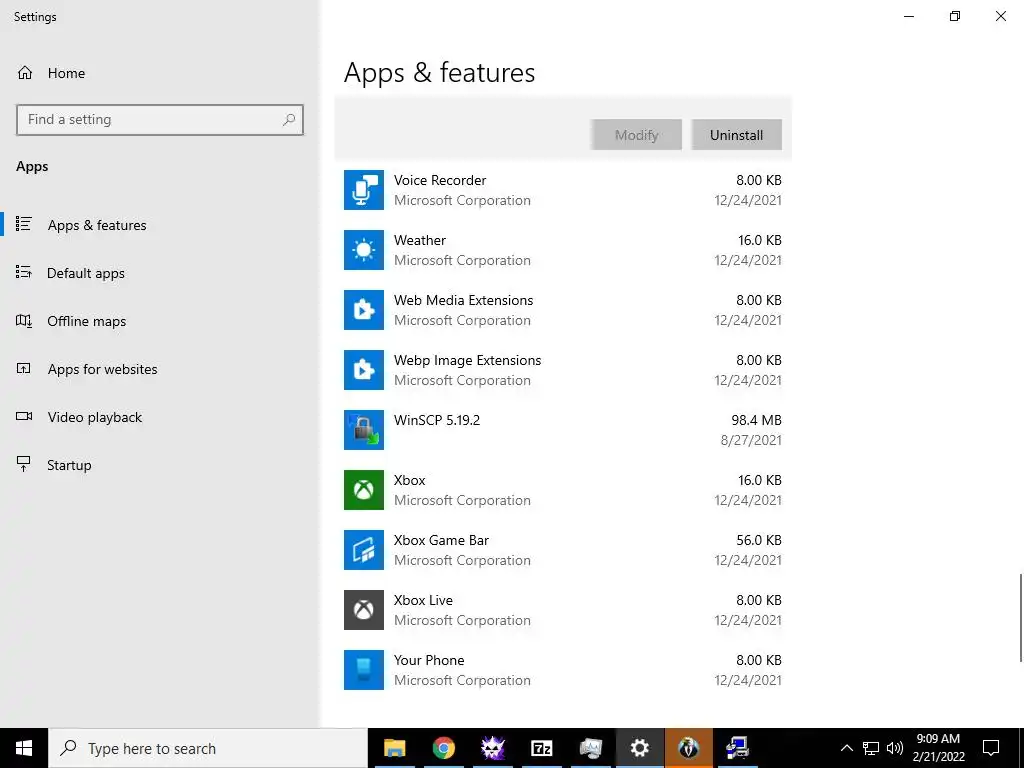Screen dimensions: 1024x768
Task: Select Voice Recorder in apps list
Action: coord(563,190)
